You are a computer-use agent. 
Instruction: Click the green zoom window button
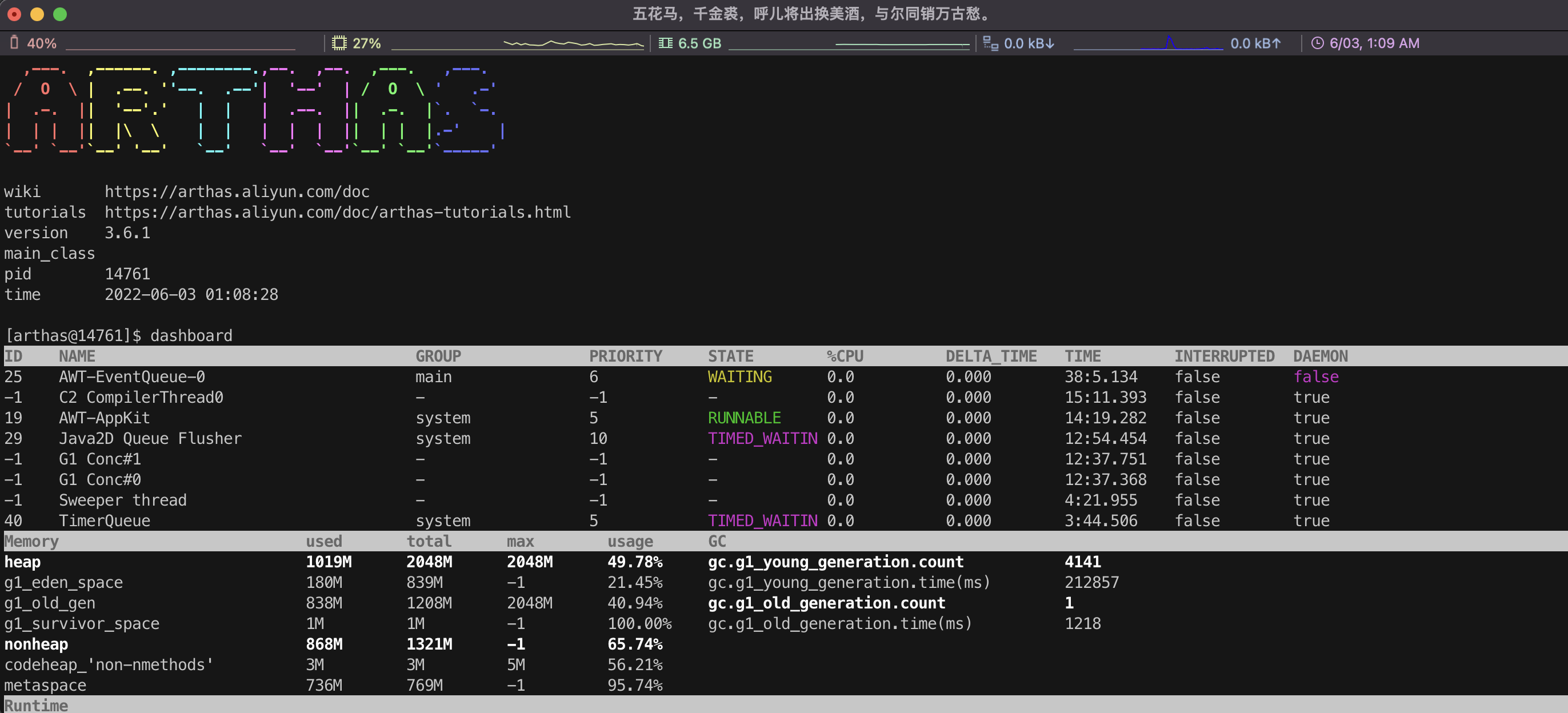click(59, 14)
